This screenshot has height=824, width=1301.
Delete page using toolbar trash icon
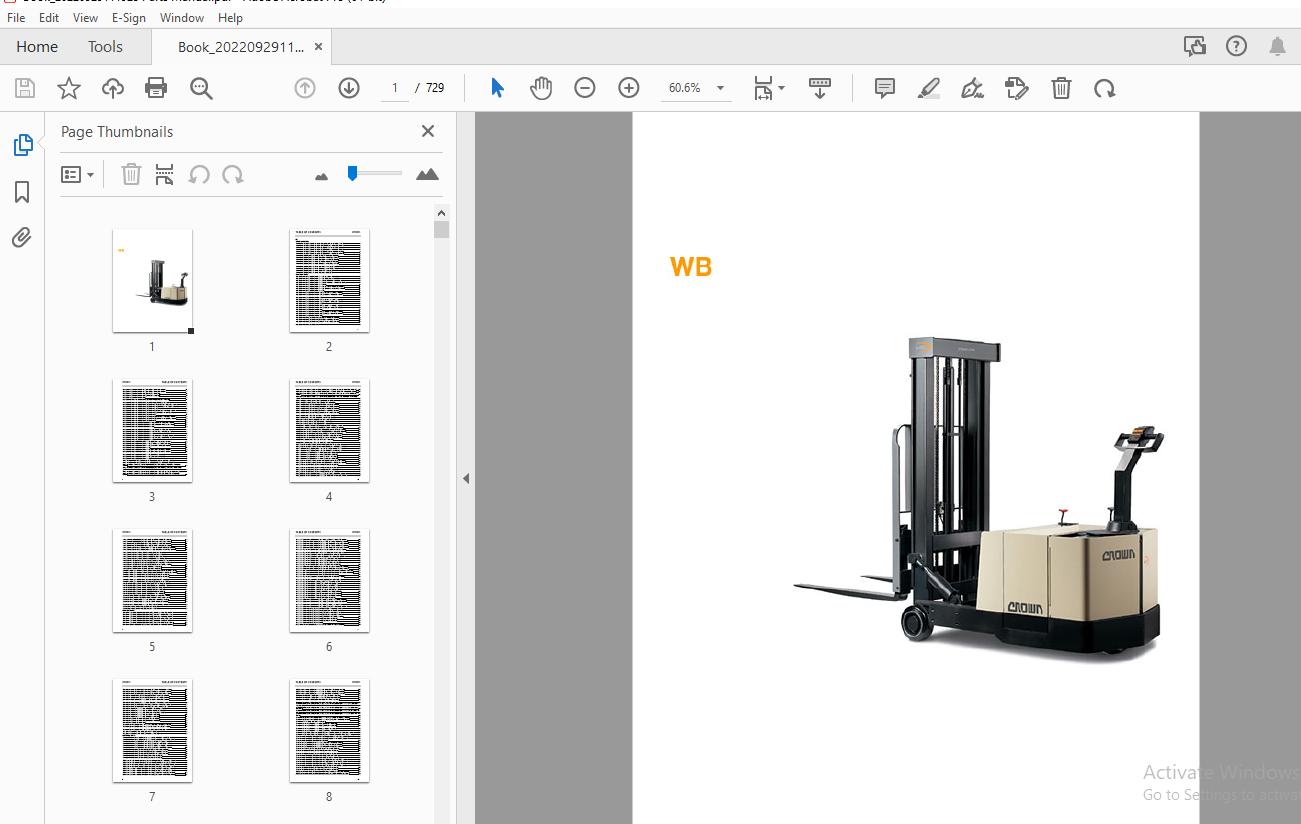pyautogui.click(x=1061, y=88)
